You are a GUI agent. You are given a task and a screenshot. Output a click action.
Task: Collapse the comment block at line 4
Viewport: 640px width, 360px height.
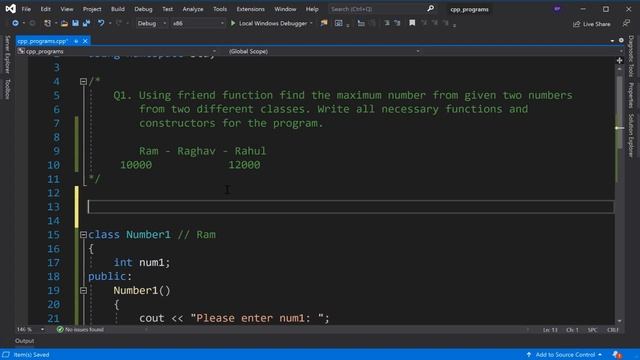point(83,82)
